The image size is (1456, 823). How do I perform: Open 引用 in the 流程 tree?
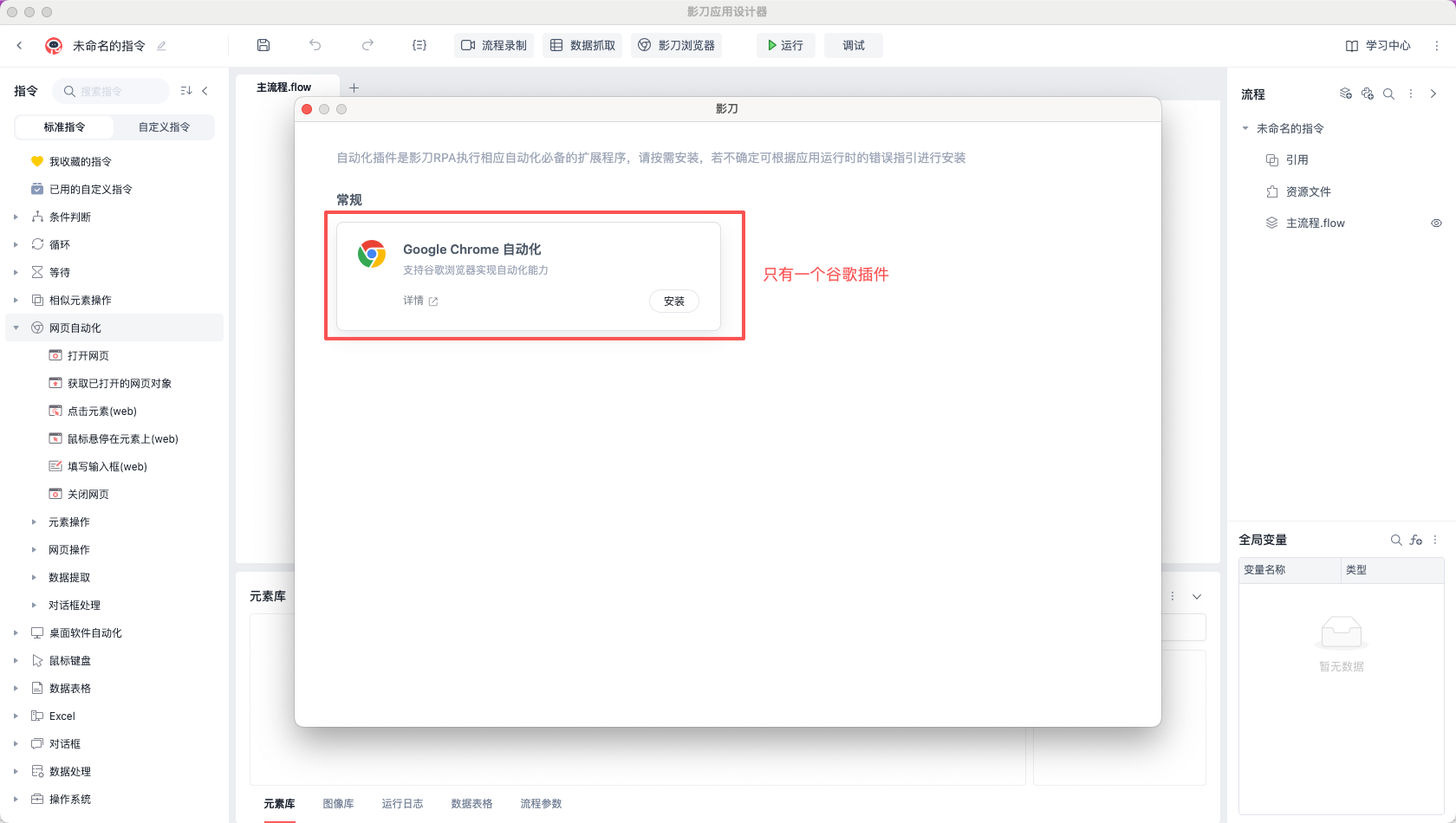pos(1297,160)
